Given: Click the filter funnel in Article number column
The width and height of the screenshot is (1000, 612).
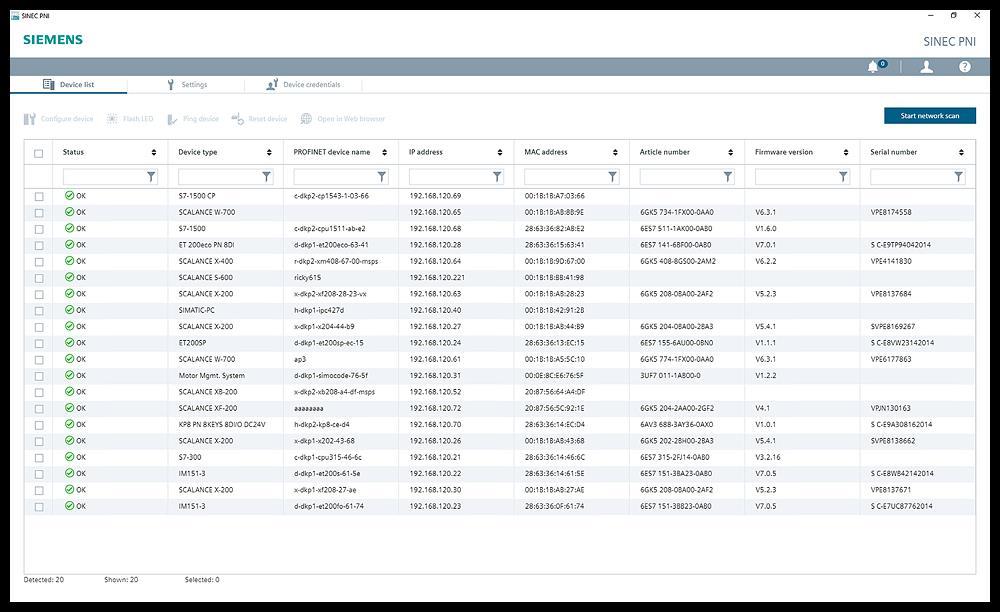Looking at the screenshot, I should pos(728,177).
